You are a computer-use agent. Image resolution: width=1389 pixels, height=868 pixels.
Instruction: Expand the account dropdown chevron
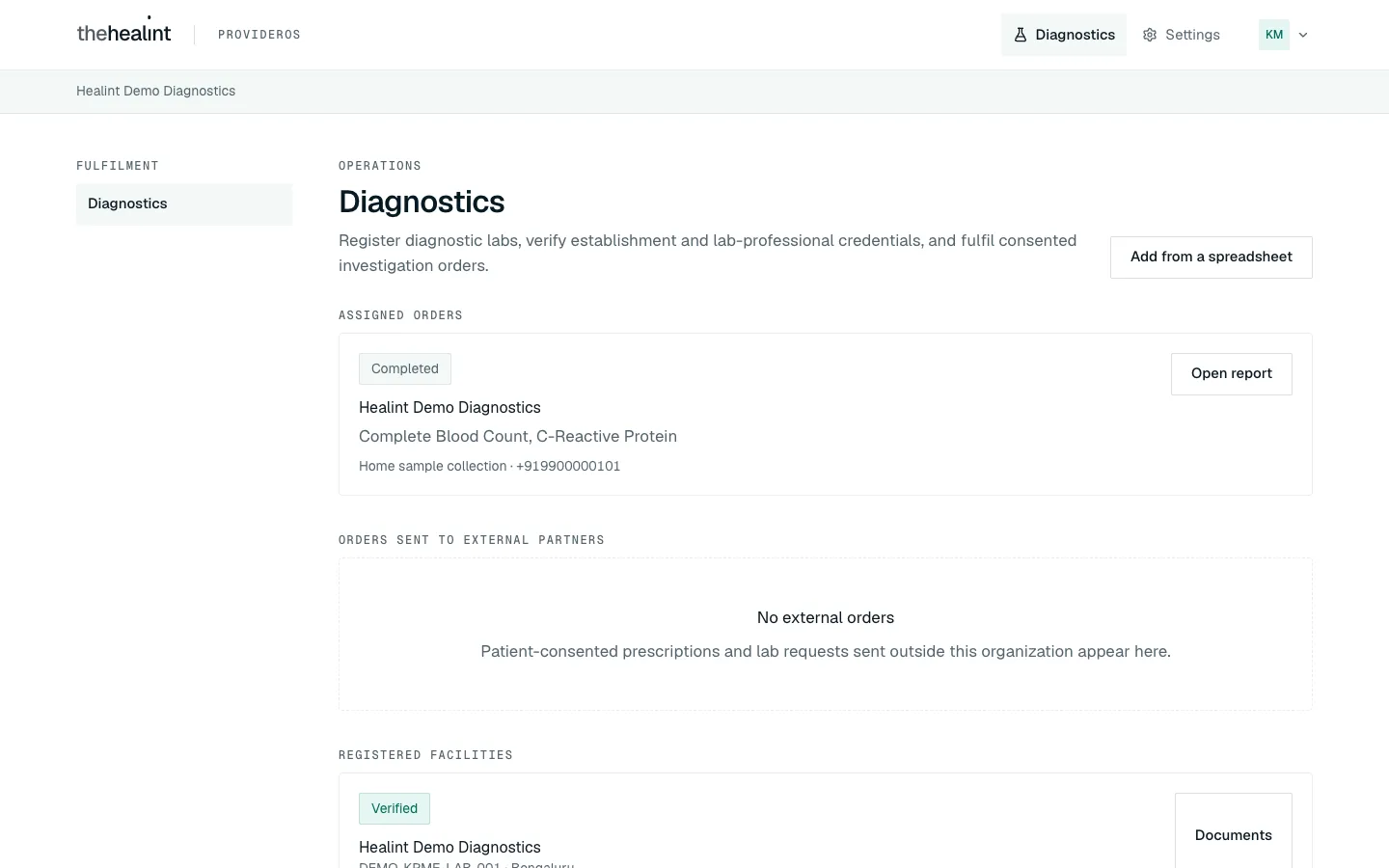[1303, 35]
